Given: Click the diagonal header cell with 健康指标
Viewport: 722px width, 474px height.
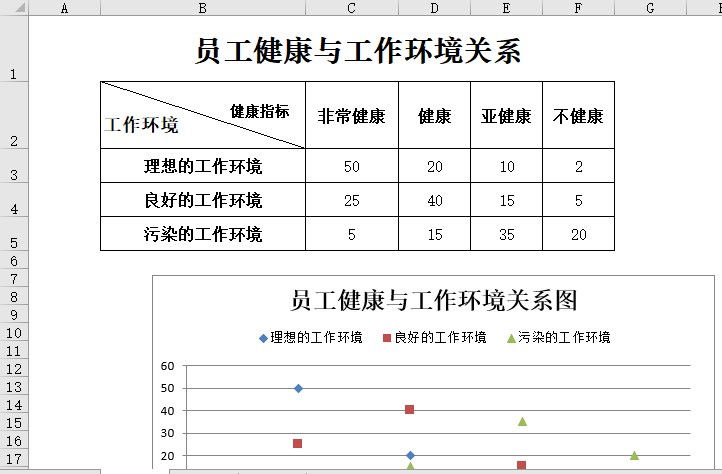Looking at the screenshot, I should pyautogui.click(x=203, y=116).
